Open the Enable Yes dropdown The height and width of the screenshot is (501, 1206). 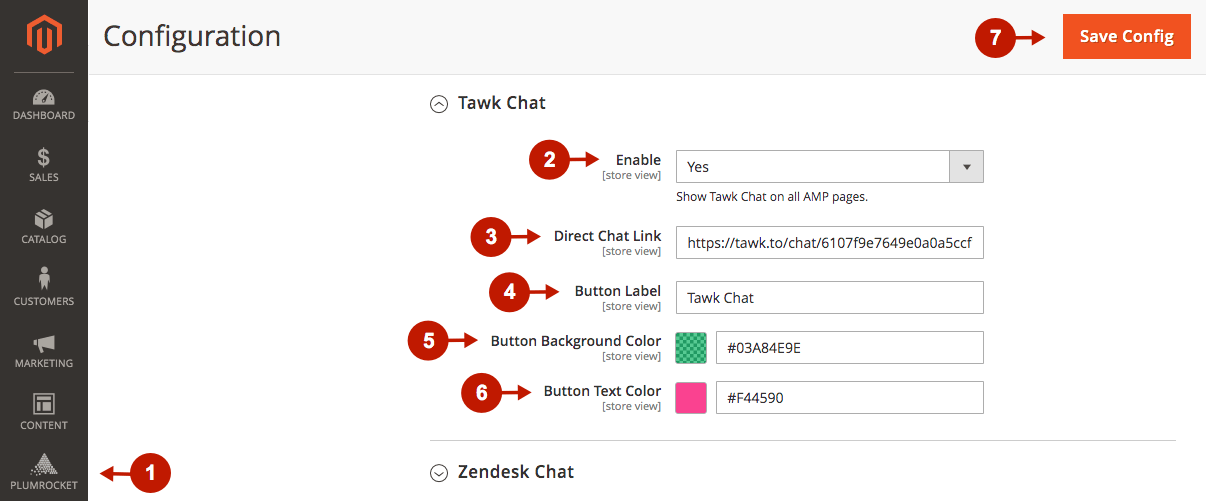(x=812, y=167)
